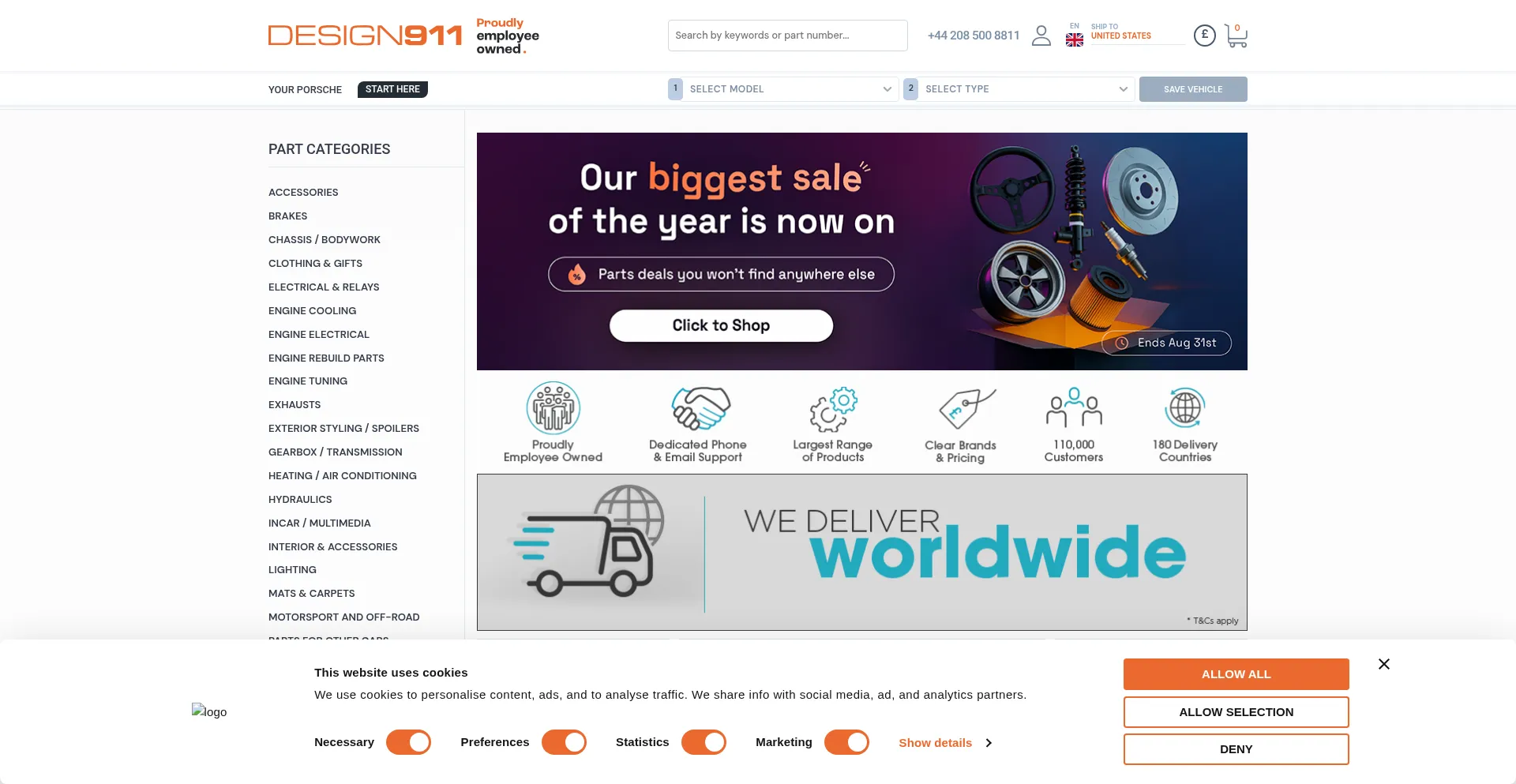Open the Brakes category
Viewport: 1516px width, 784px height.
coord(288,216)
